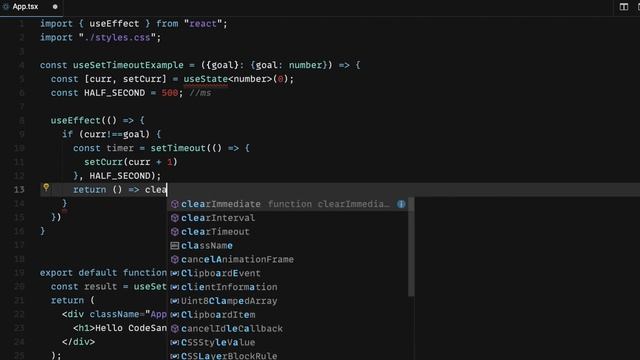
Task: Click the Uint8ClampedArray variable icon
Action: click(175, 301)
